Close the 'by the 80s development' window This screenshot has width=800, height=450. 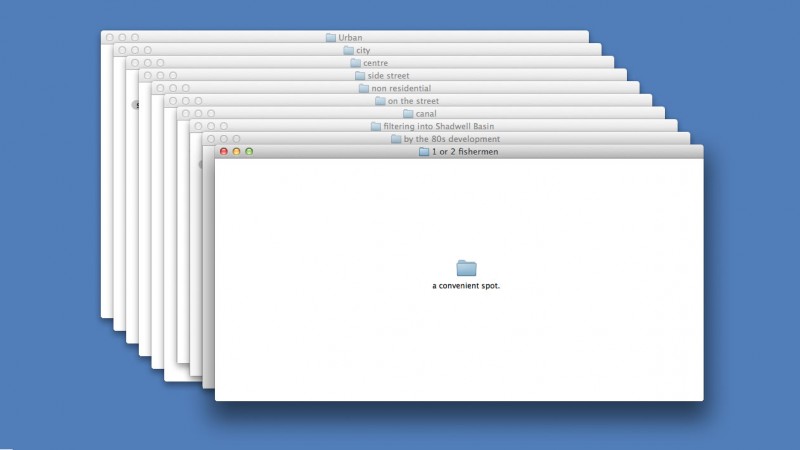tap(211, 139)
